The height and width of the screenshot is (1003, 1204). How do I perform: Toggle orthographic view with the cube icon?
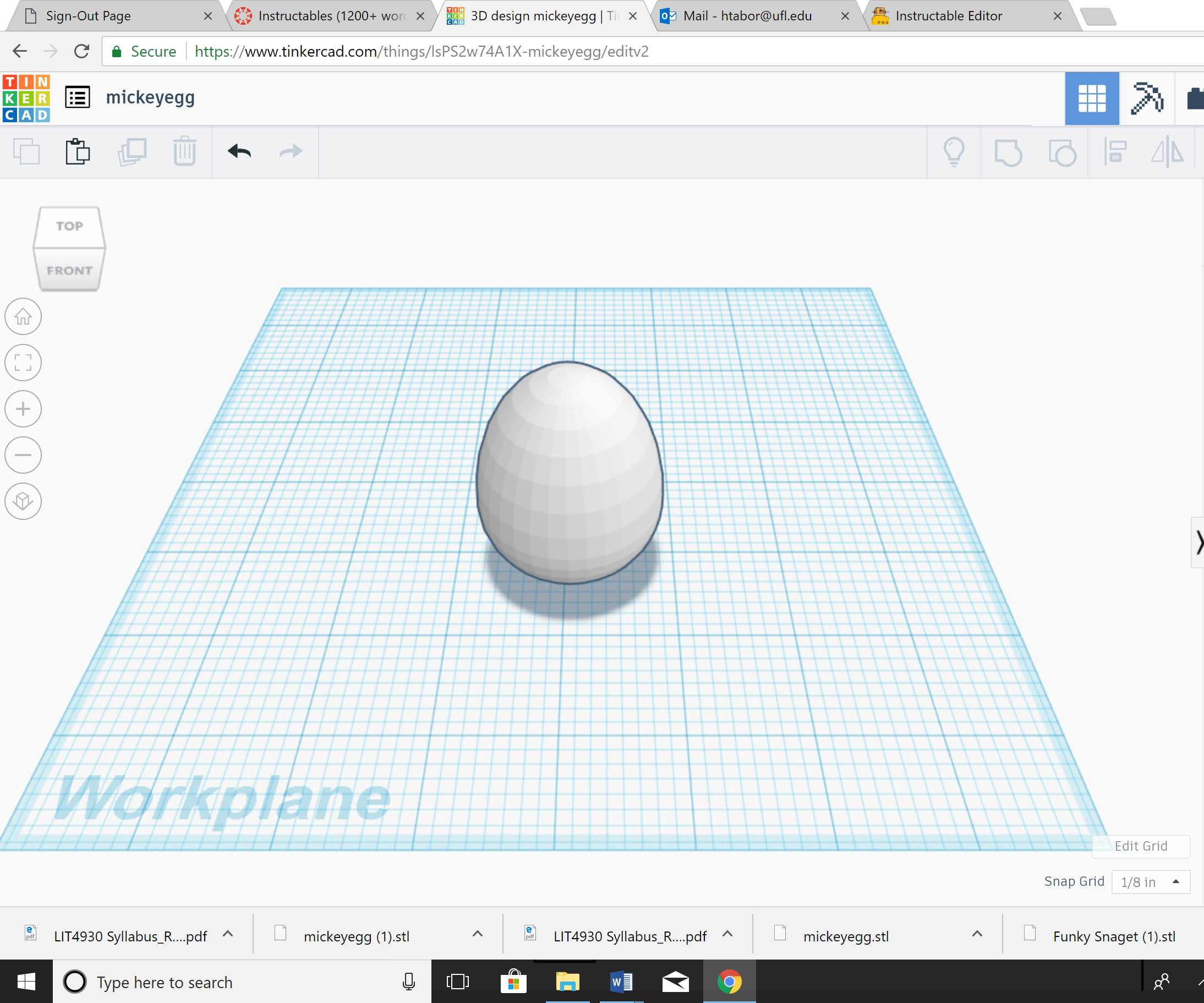(x=23, y=502)
